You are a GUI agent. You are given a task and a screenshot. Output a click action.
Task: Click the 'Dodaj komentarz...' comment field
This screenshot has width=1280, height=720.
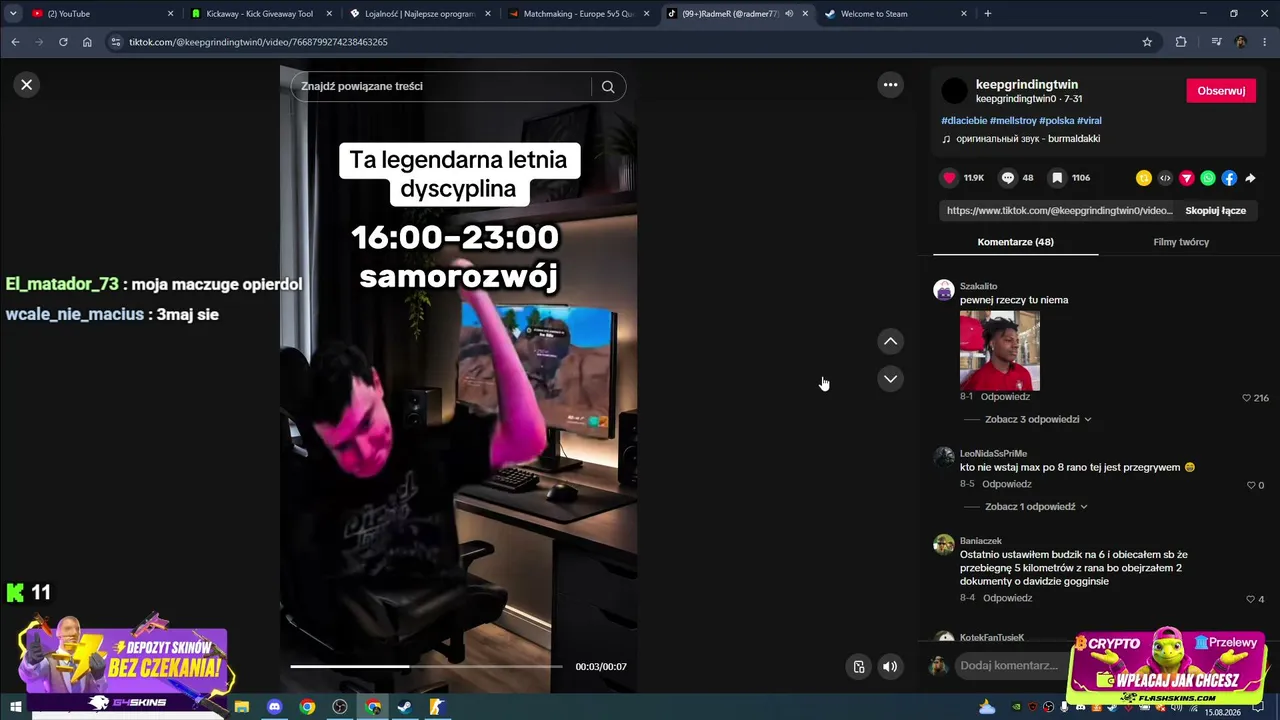click(x=1008, y=666)
